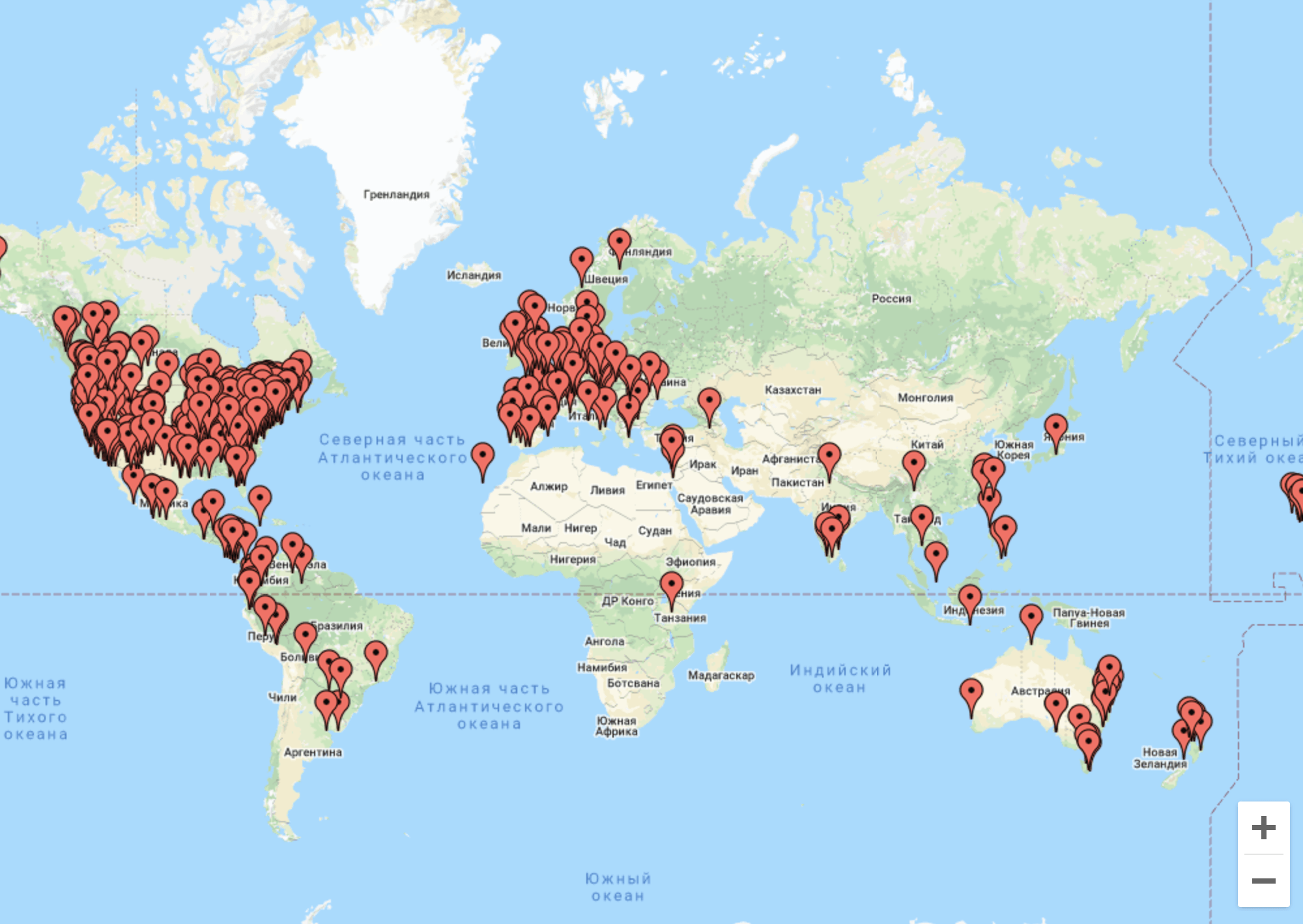Select the pin on the Malay Peninsula
1303x924 pixels.
936,560
